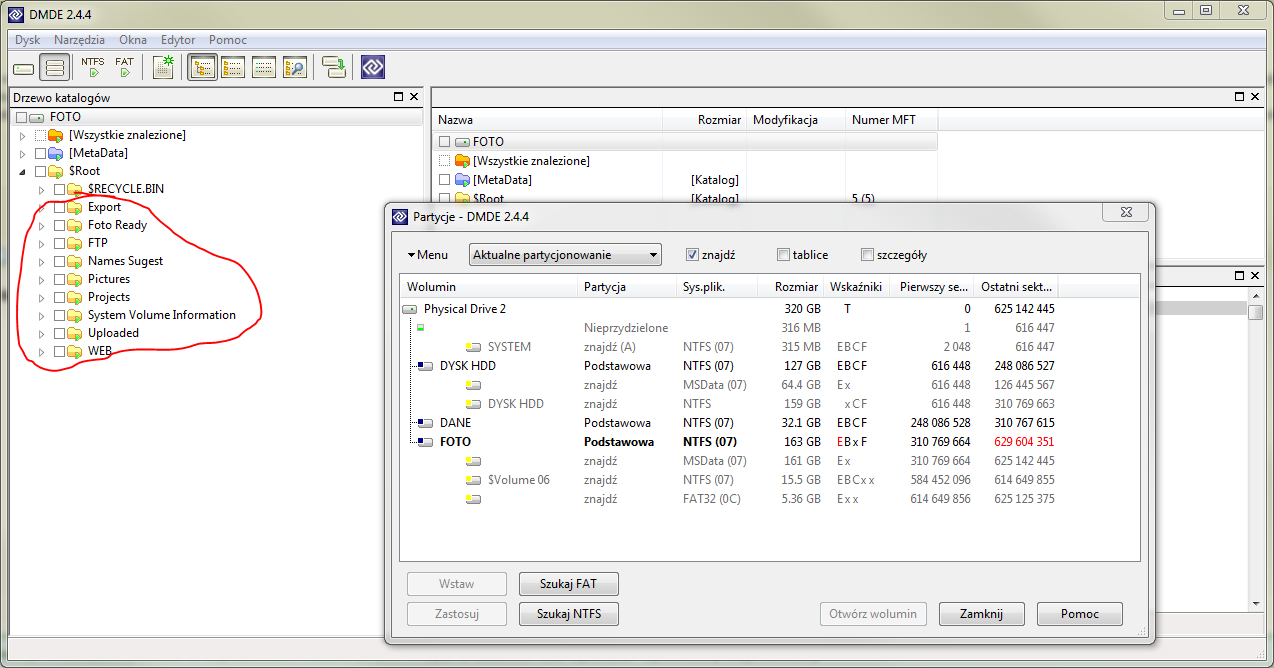Open the Okna menu
The height and width of the screenshot is (668, 1274).
pyautogui.click(x=133, y=40)
